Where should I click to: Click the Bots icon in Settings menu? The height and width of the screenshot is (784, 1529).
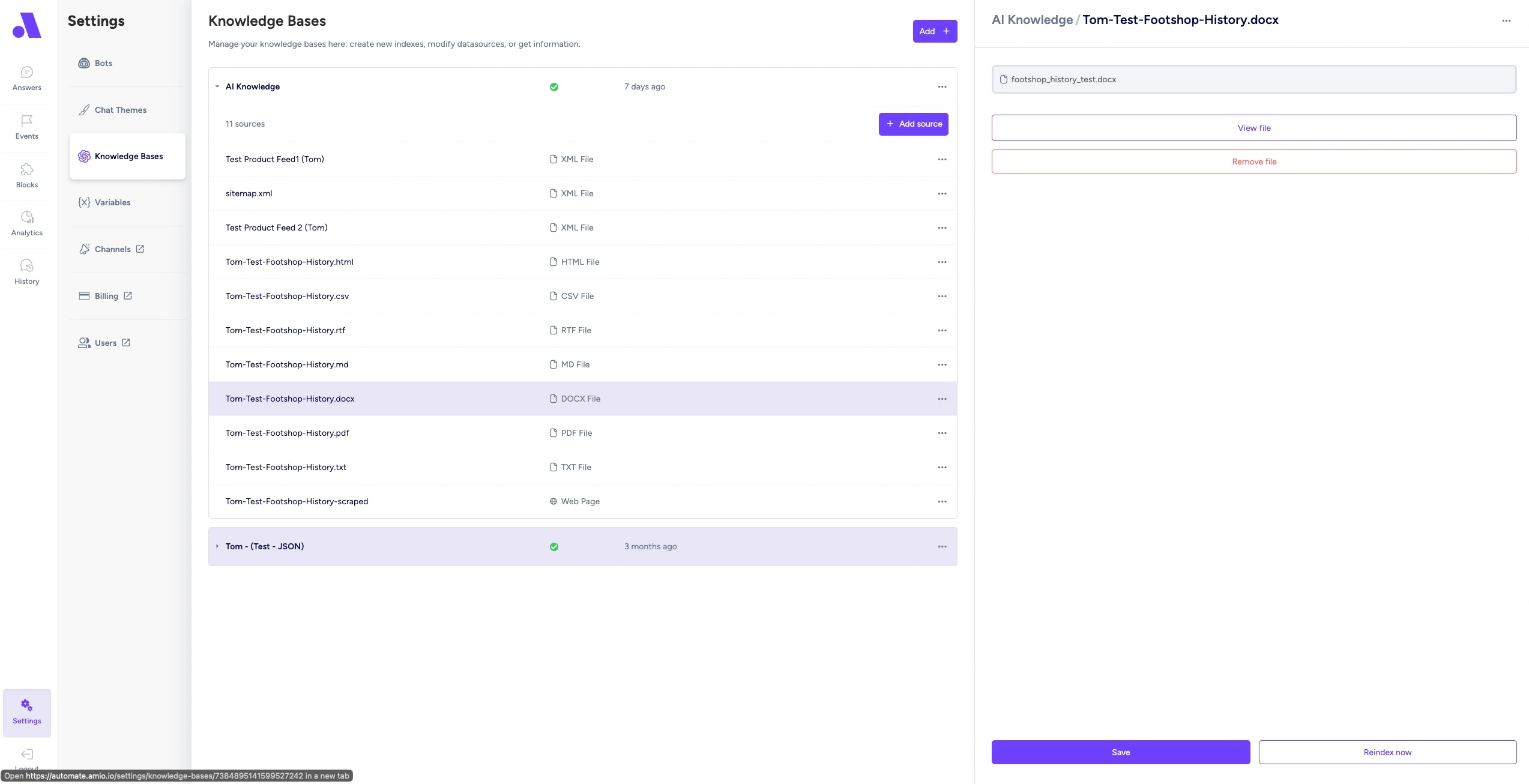(x=83, y=62)
